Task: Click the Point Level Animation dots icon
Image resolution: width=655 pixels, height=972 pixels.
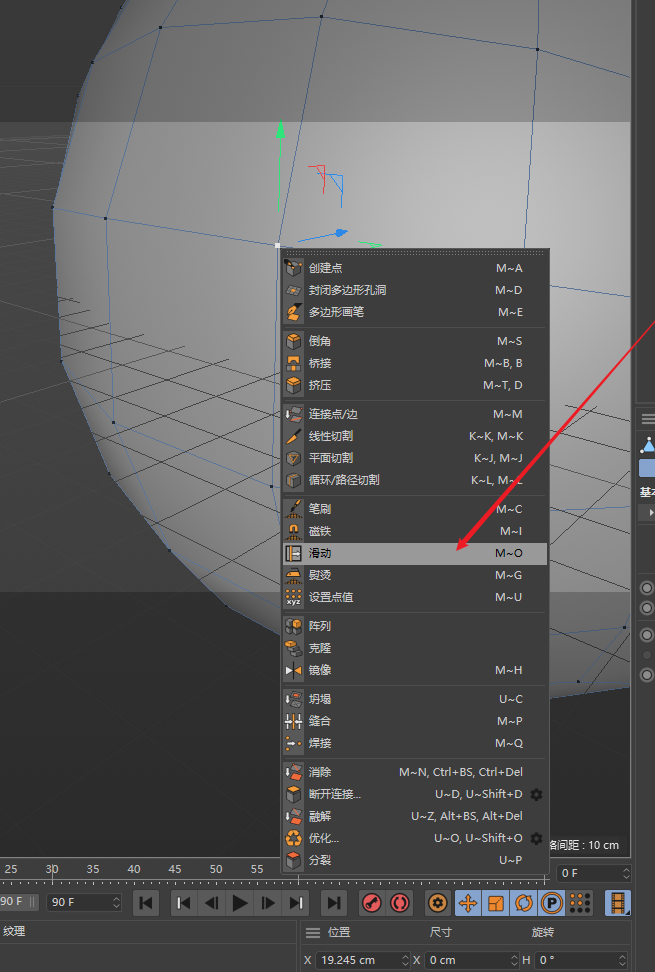Action: click(x=580, y=903)
